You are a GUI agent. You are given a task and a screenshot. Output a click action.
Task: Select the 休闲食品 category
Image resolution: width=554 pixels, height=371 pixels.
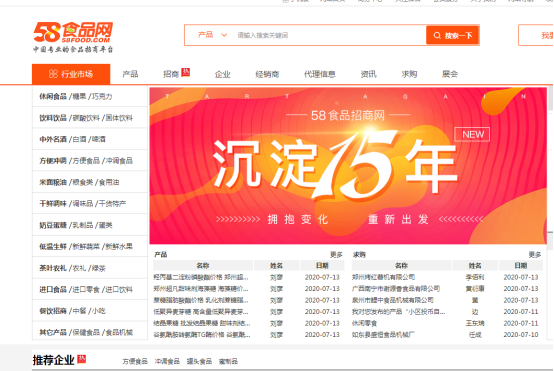tap(53, 96)
